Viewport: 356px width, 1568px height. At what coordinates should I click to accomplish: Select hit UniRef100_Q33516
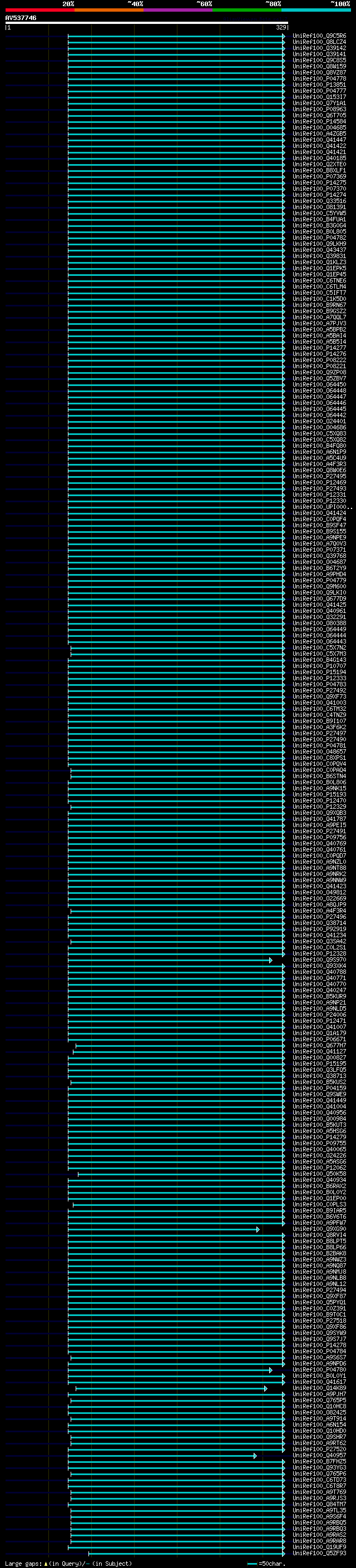click(319, 201)
